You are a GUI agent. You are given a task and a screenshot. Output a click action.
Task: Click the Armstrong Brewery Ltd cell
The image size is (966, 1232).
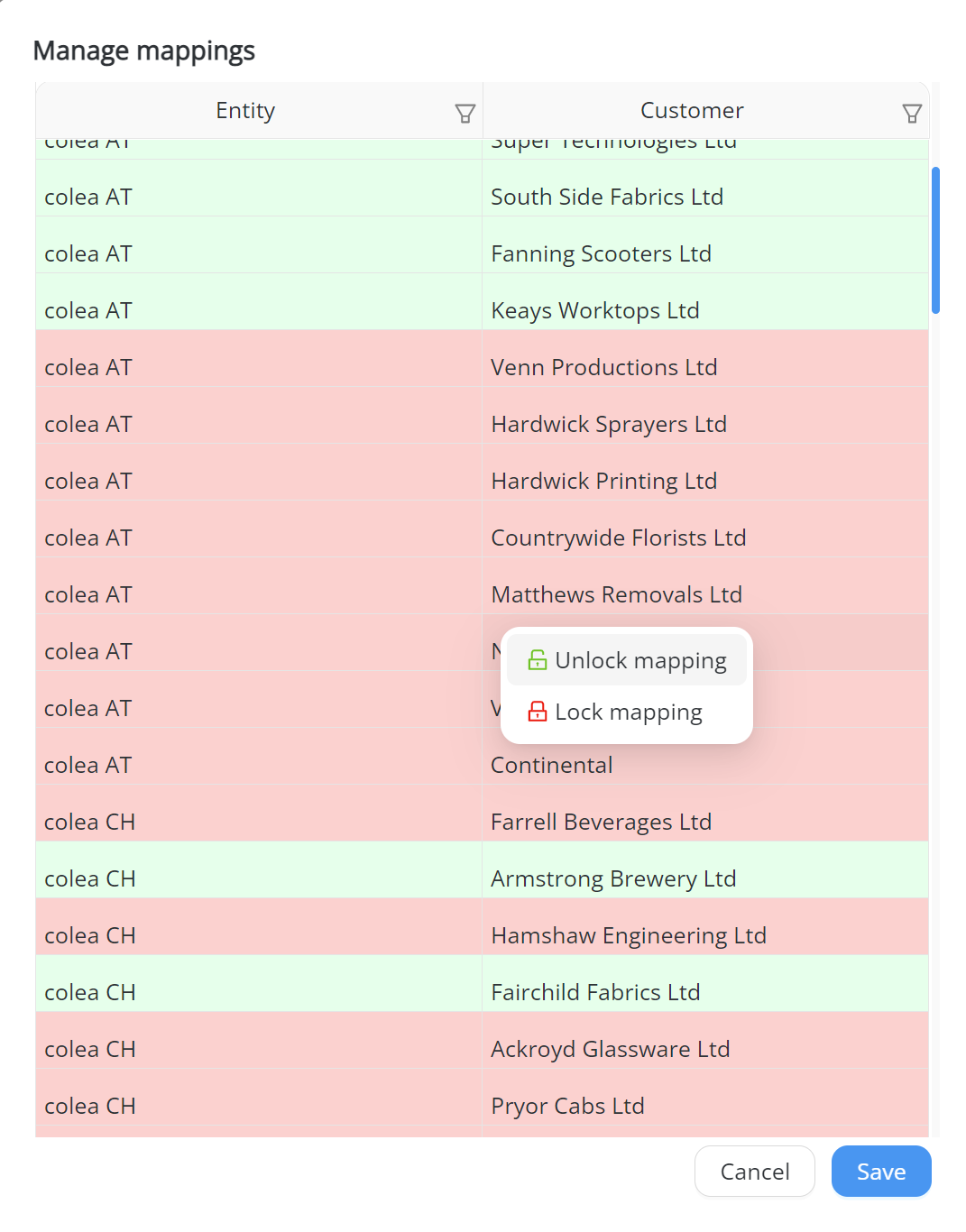pos(612,878)
